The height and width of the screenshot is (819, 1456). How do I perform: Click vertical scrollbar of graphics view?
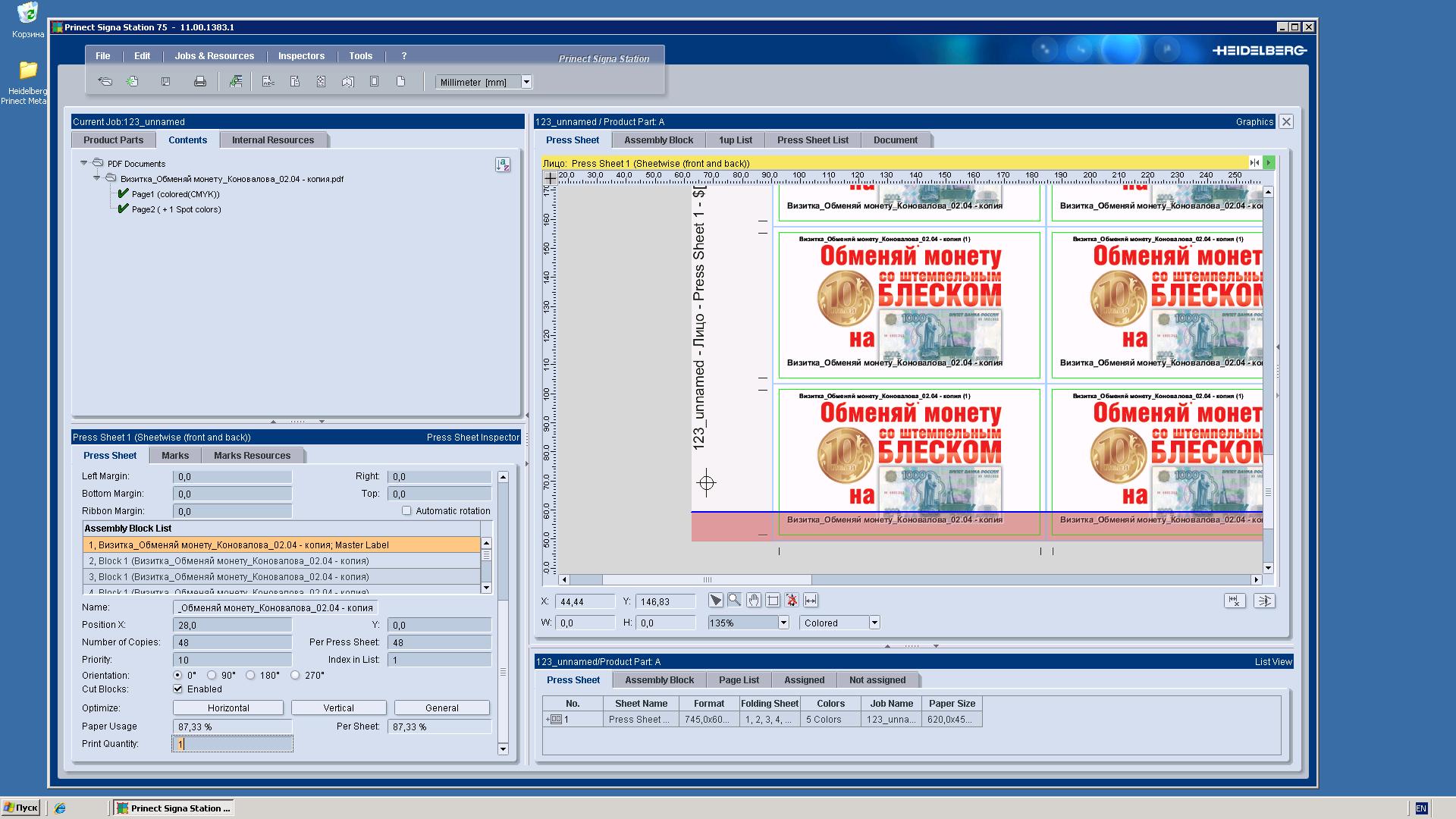click(1268, 493)
